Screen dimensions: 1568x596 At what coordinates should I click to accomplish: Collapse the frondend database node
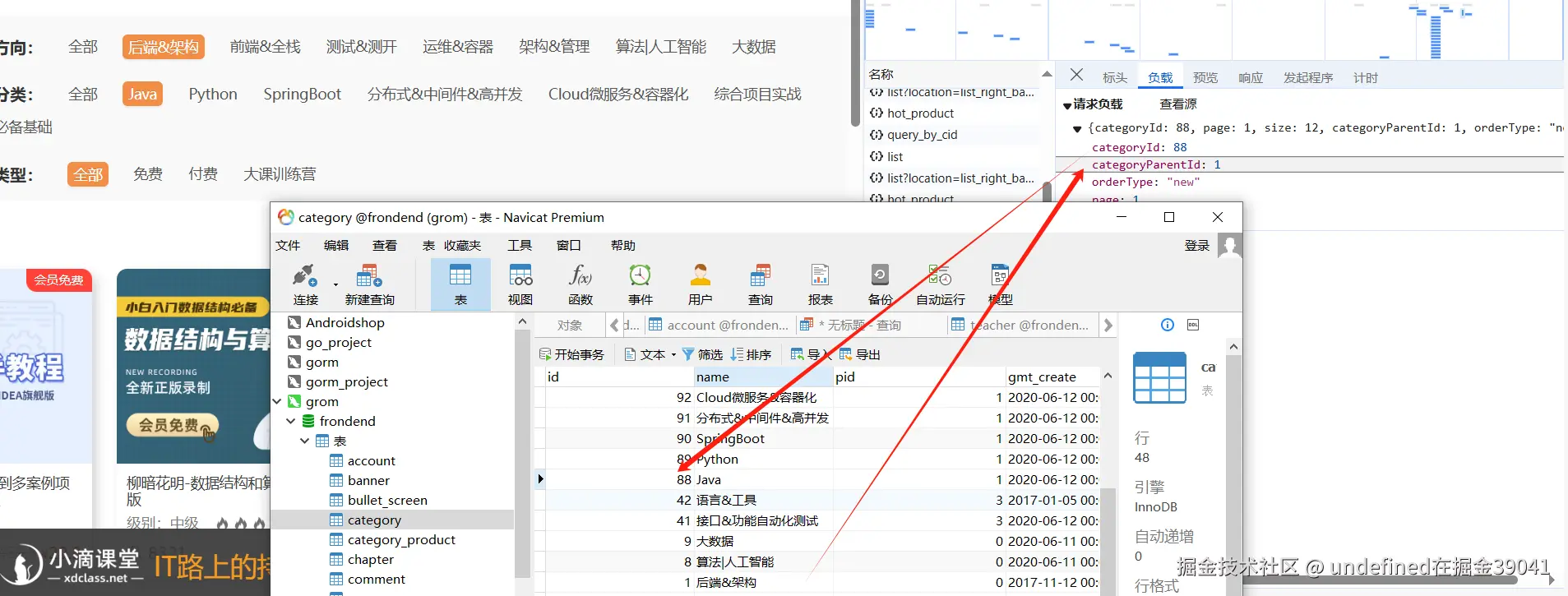click(291, 422)
